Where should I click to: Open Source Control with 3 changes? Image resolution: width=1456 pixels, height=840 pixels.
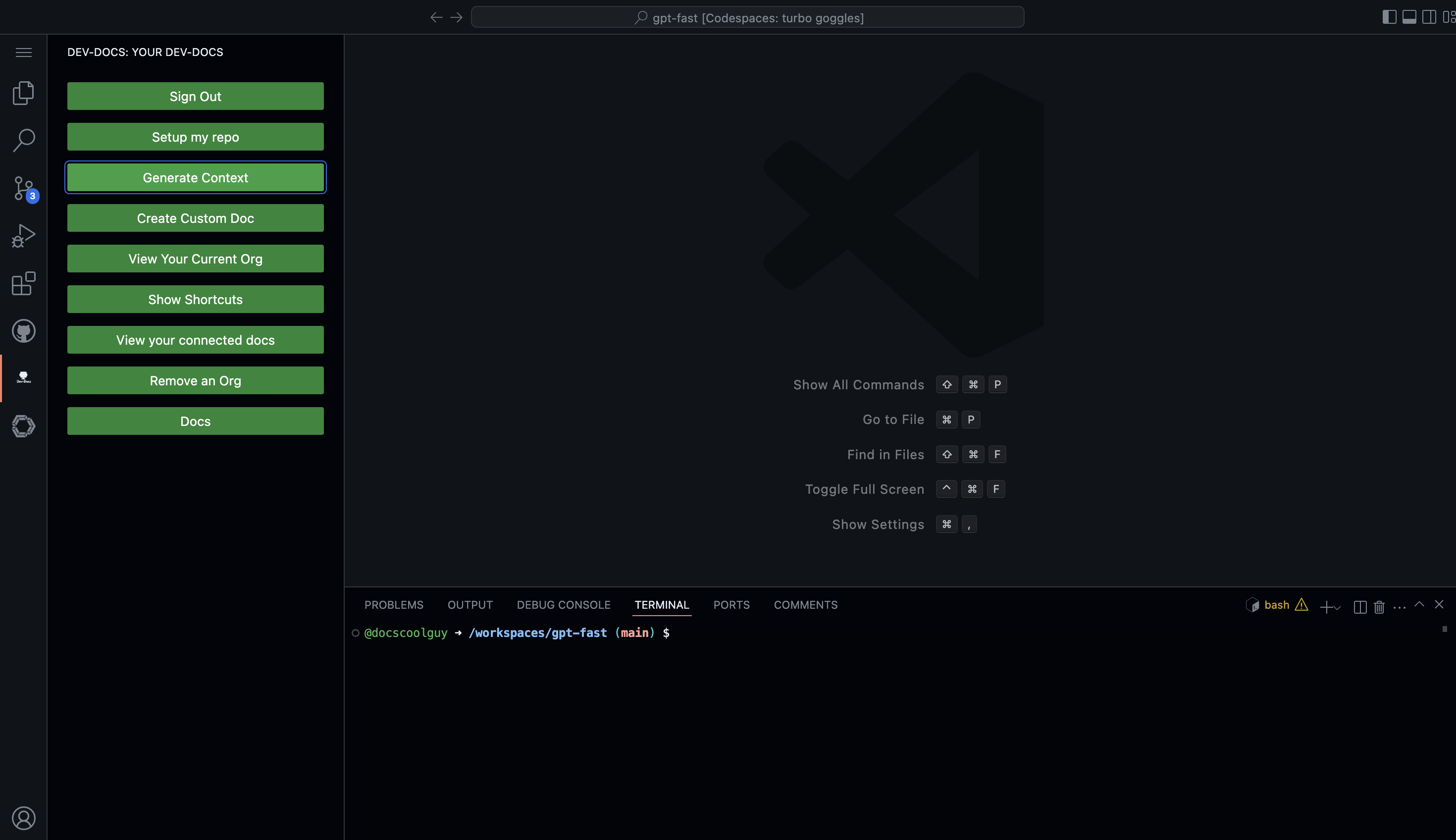click(x=24, y=188)
